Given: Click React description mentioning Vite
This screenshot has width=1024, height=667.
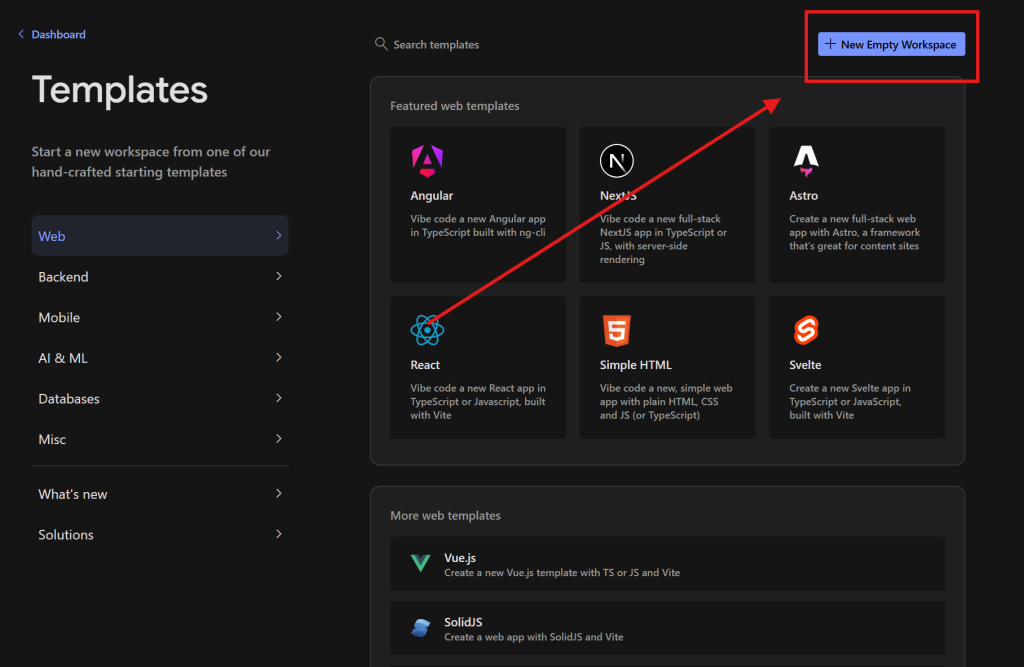Looking at the screenshot, I should click(477, 401).
